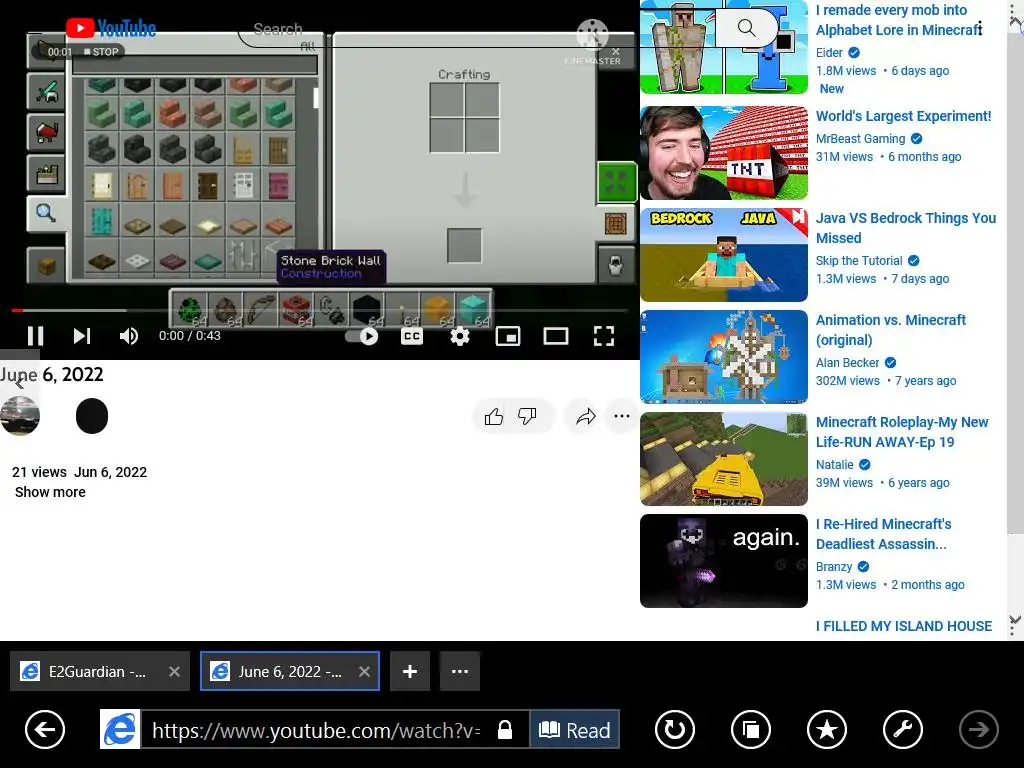Skip to next video
Image resolution: width=1024 pixels, height=768 pixels.
[x=82, y=336]
